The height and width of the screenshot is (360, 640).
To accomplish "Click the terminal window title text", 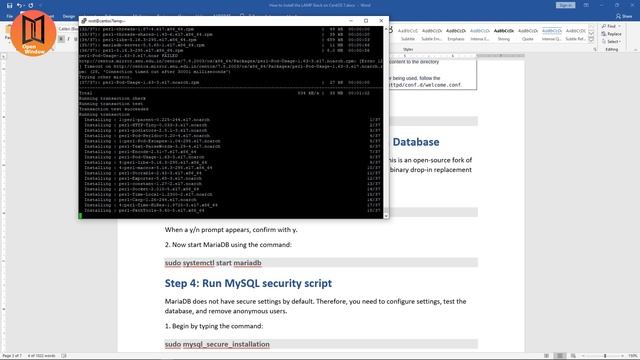I will coord(107,21).
